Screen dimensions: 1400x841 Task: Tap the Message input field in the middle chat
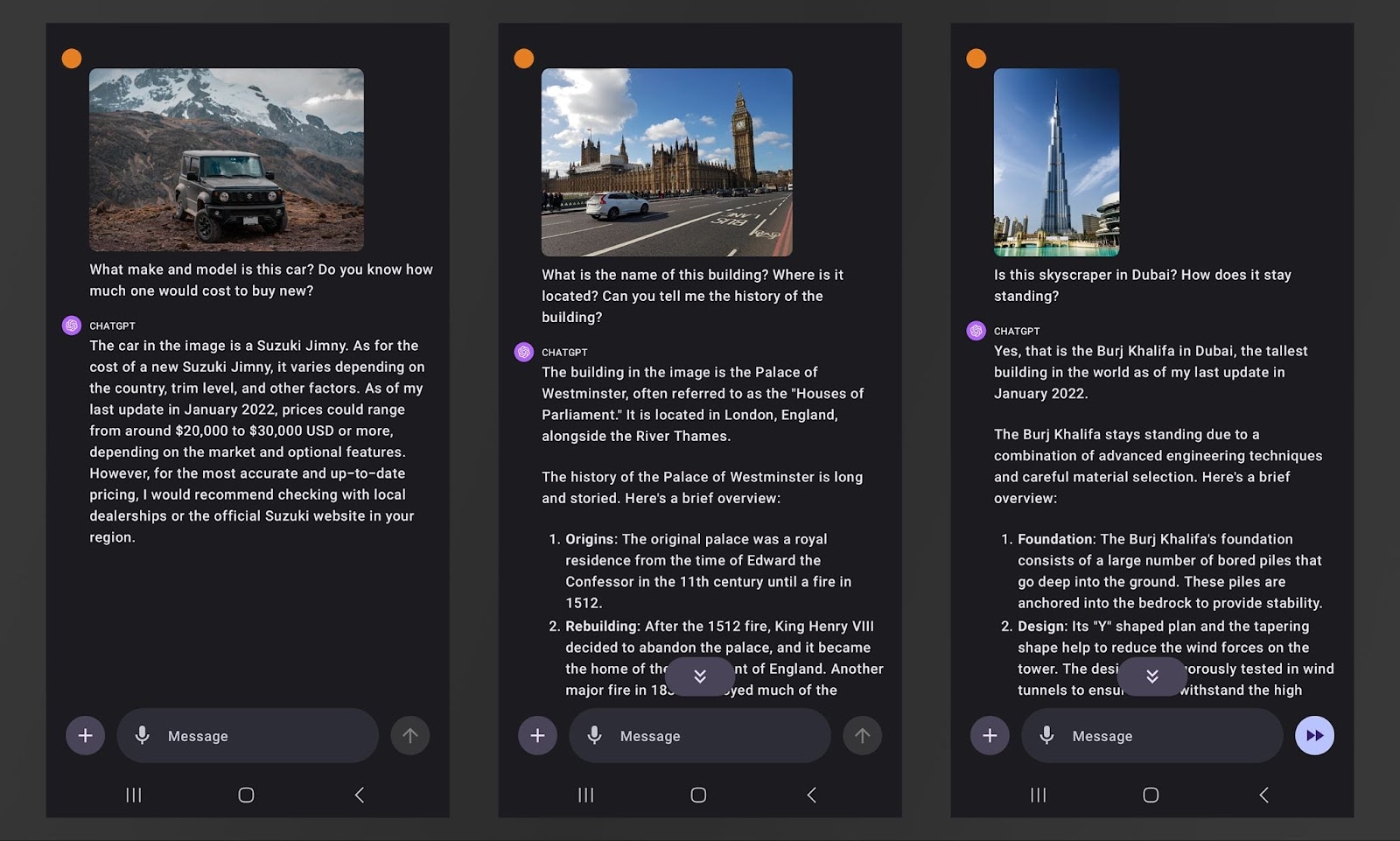700,735
